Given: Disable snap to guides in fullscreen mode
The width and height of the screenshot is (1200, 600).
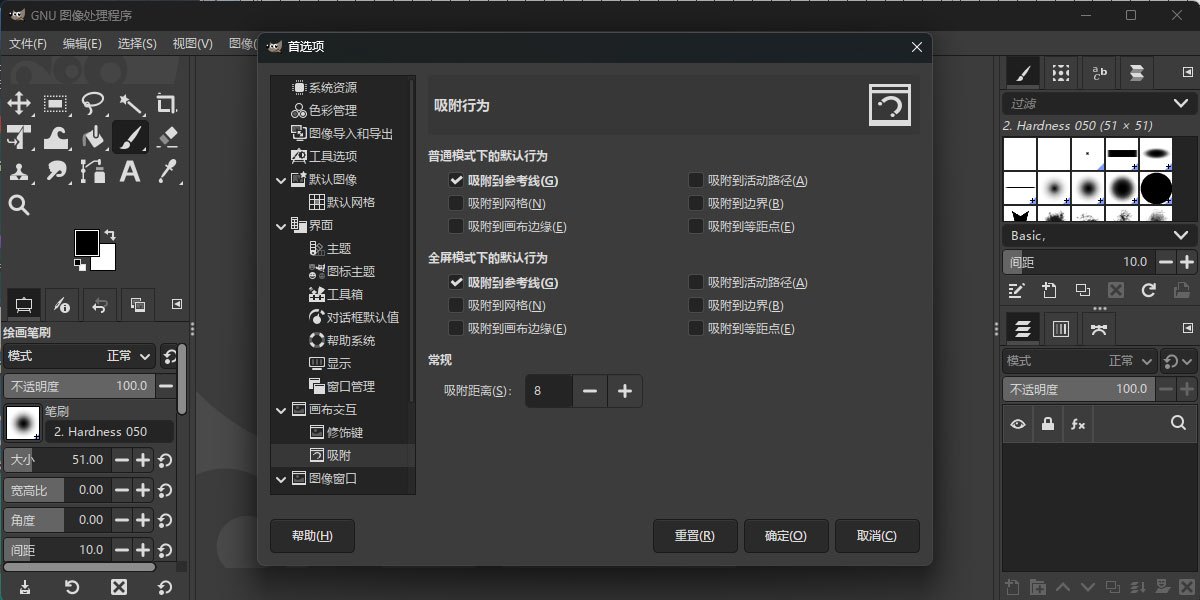Looking at the screenshot, I should point(456,282).
